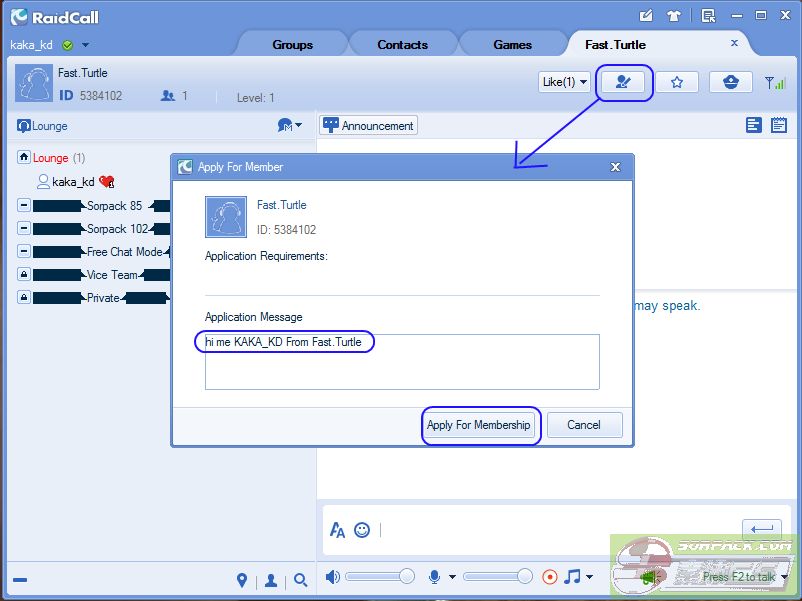Search channel with the magnifier icon
802x601 pixels.
(301, 580)
